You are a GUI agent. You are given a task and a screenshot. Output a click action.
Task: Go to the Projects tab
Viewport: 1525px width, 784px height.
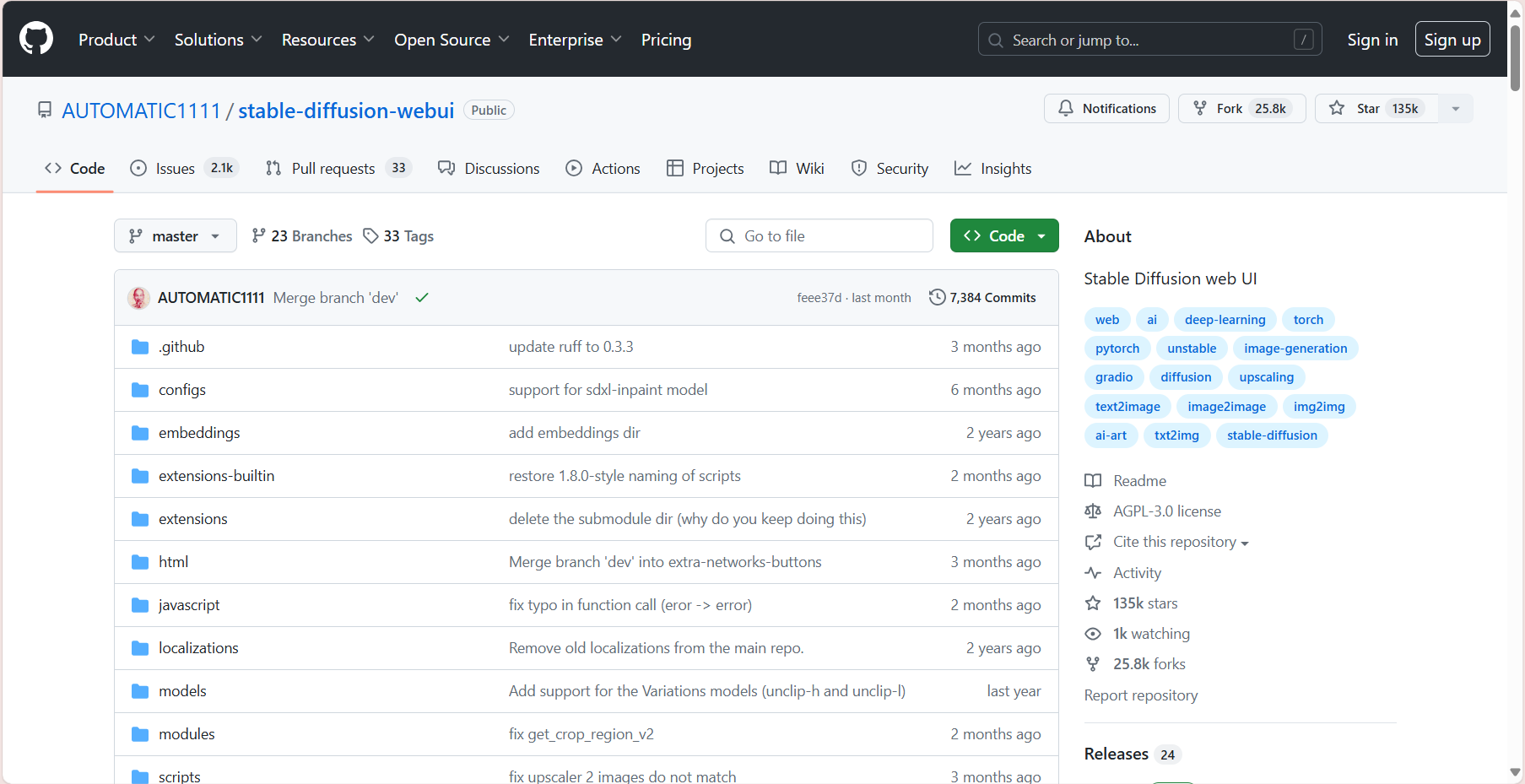(x=706, y=169)
